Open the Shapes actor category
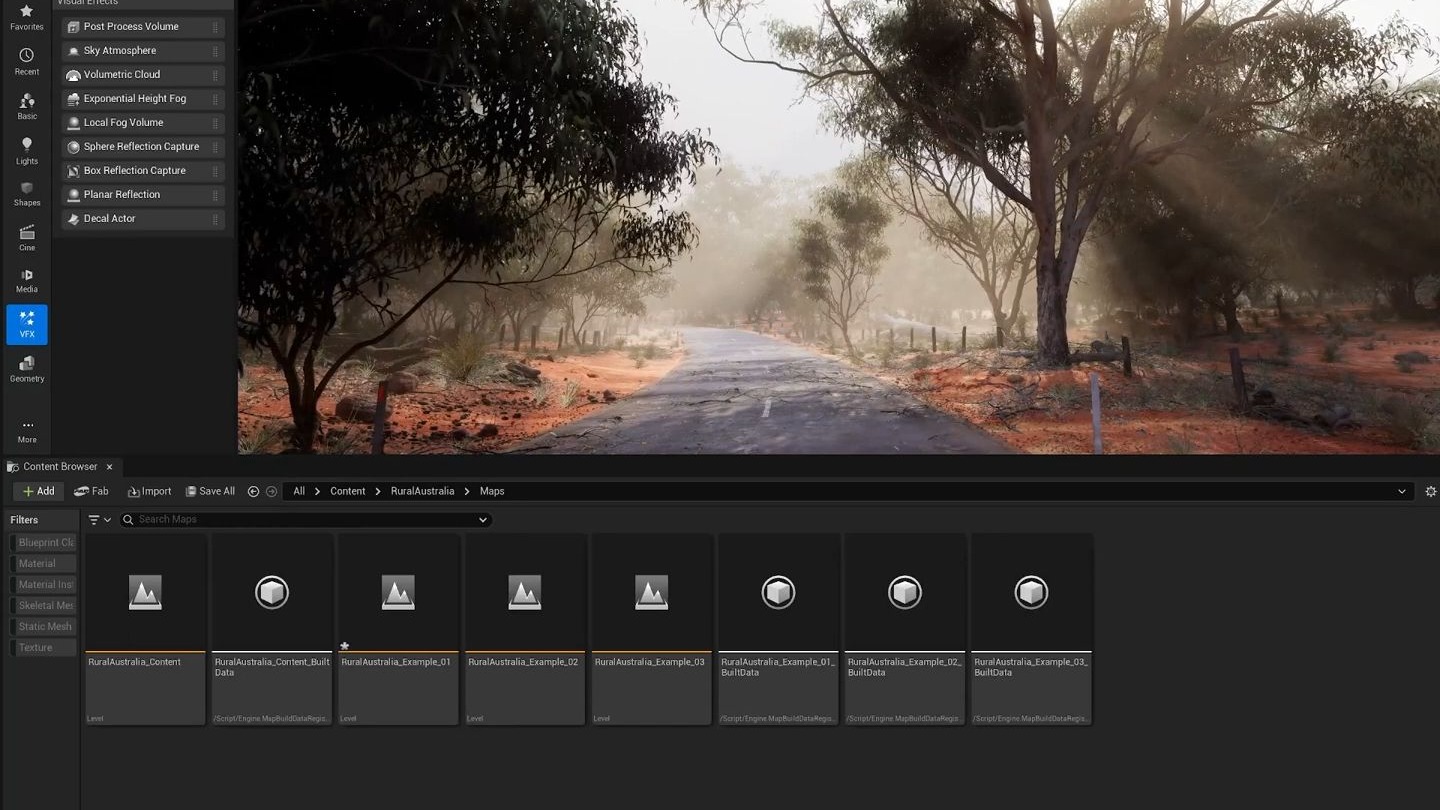 click(27, 194)
